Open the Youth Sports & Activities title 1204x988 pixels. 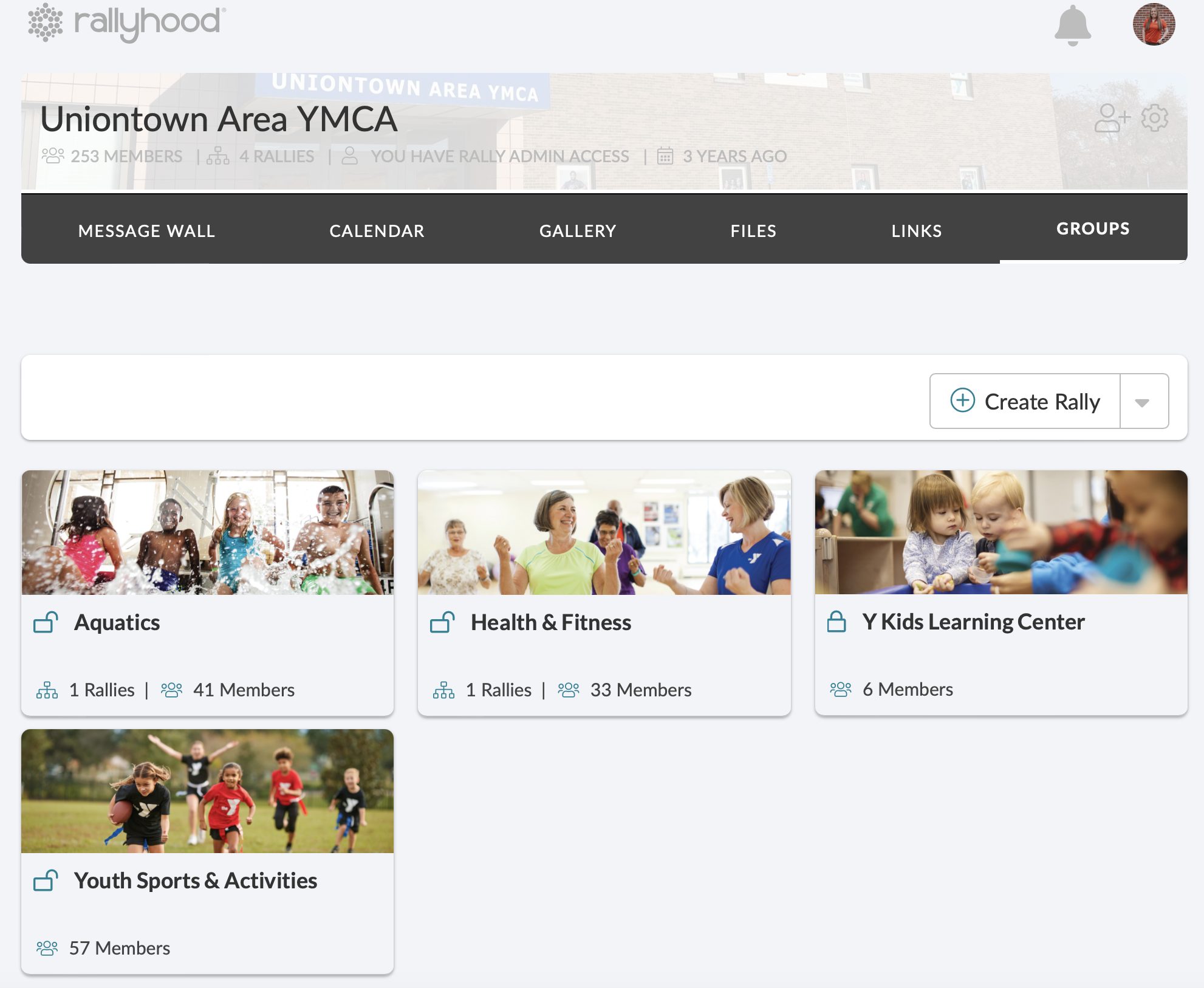tap(196, 880)
